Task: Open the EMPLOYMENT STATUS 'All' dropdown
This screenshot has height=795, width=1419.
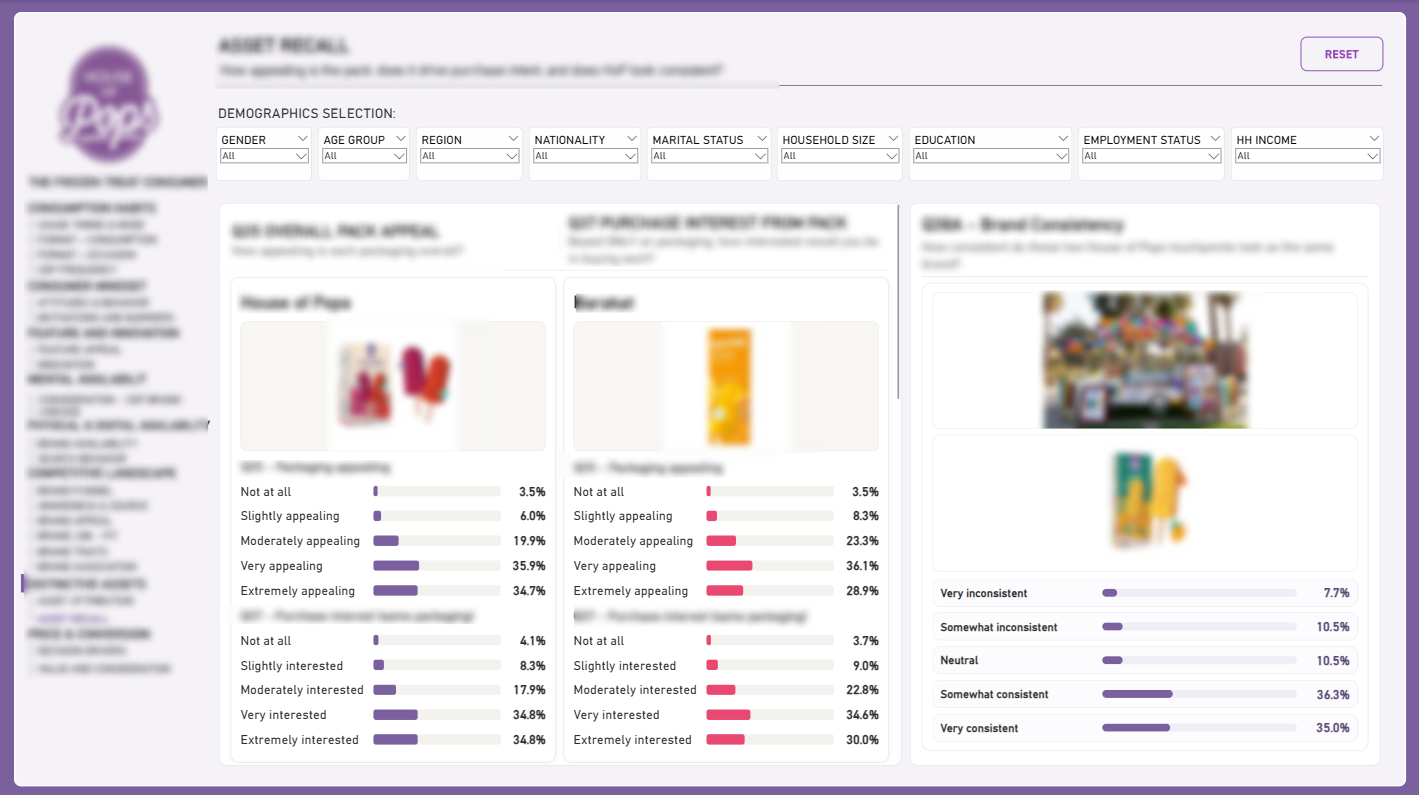Action: [x=1151, y=156]
